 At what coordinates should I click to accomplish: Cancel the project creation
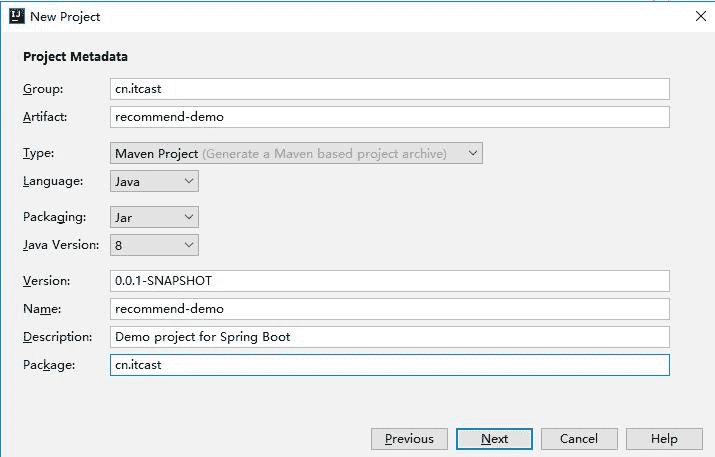579,439
